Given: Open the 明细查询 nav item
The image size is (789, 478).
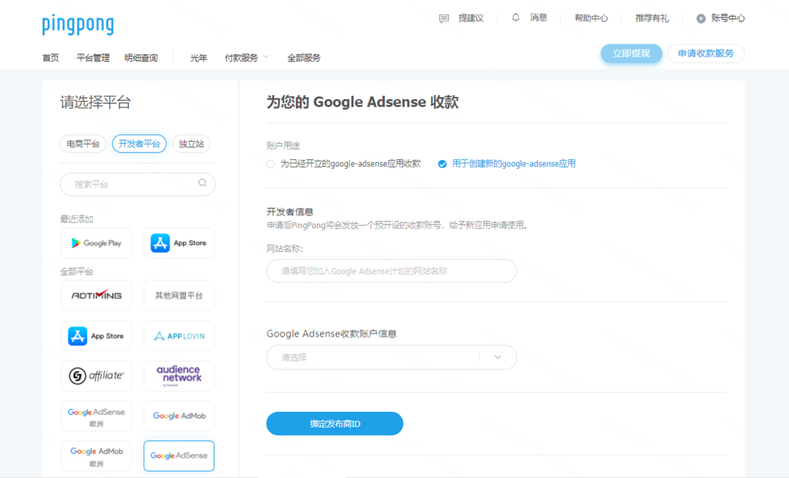Looking at the screenshot, I should click(x=141, y=58).
